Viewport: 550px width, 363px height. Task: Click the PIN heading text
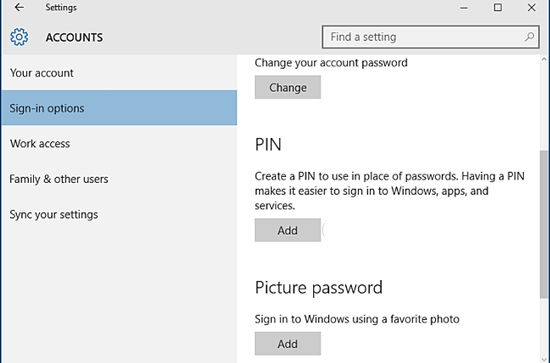268,144
